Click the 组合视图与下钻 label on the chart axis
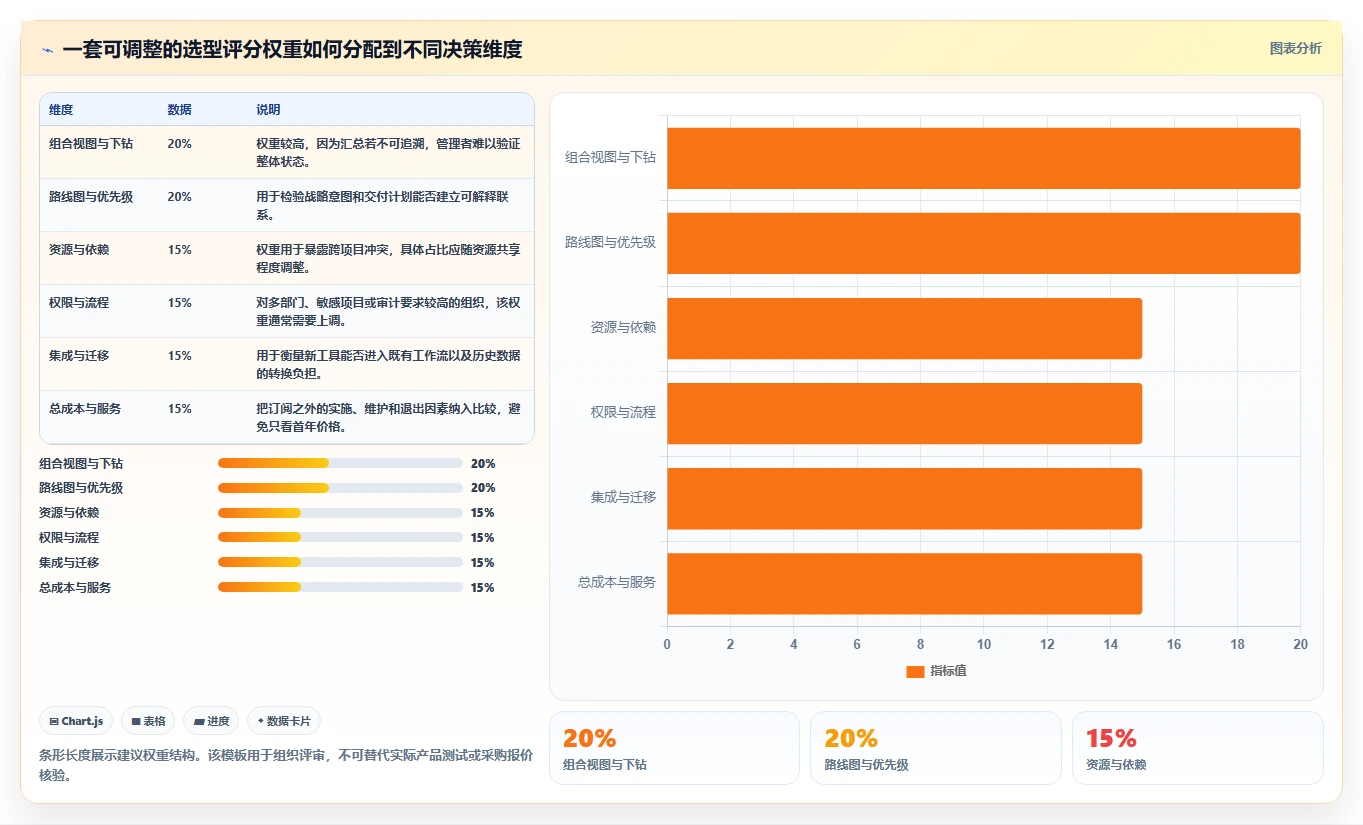This screenshot has height=825, width=1363. click(611, 158)
